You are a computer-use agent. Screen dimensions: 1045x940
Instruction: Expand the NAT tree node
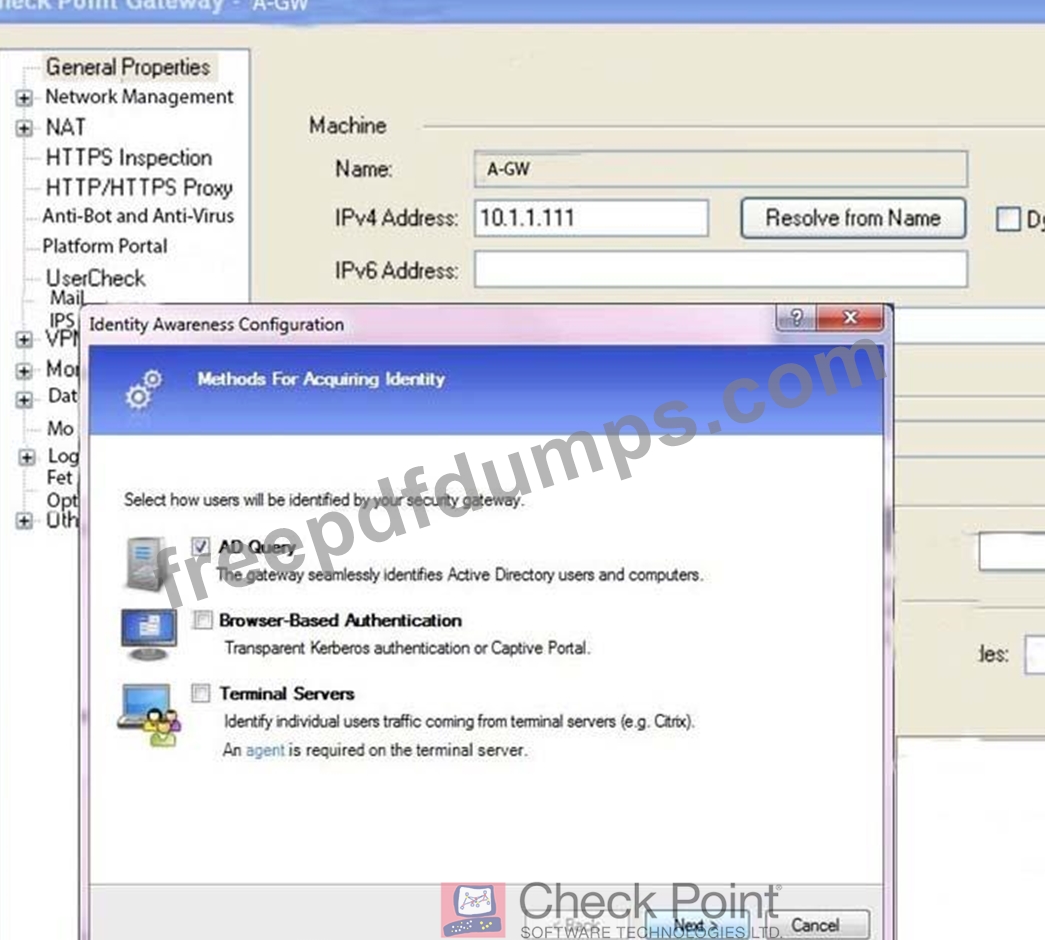pyautogui.click(x=24, y=129)
